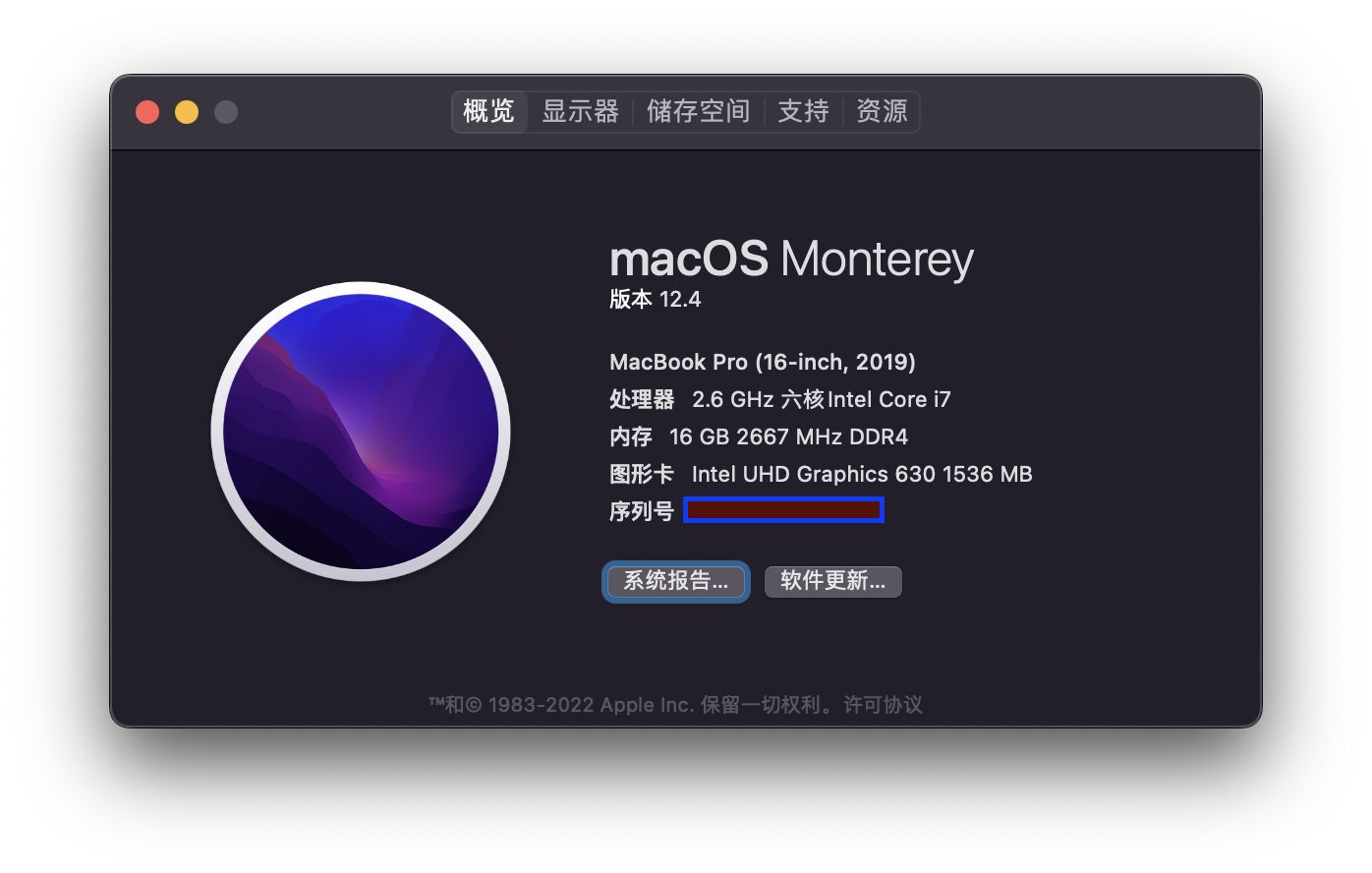Open the 许可协议 link
This screenshot has height=873, width=1372.
coord(883,705)
